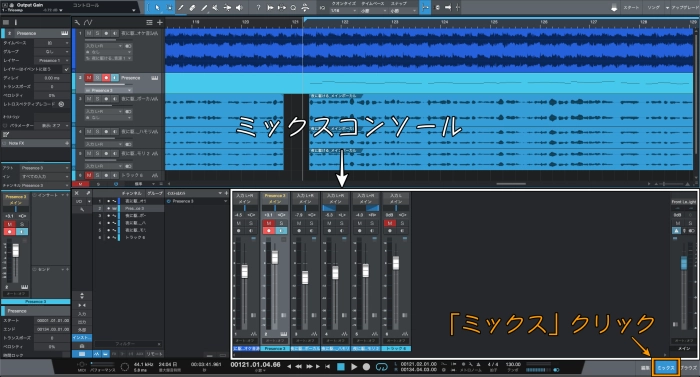Click the Record button in transport
Viewport: 700px width, 377px height.
pyautogui.click(x=367, y=367)
